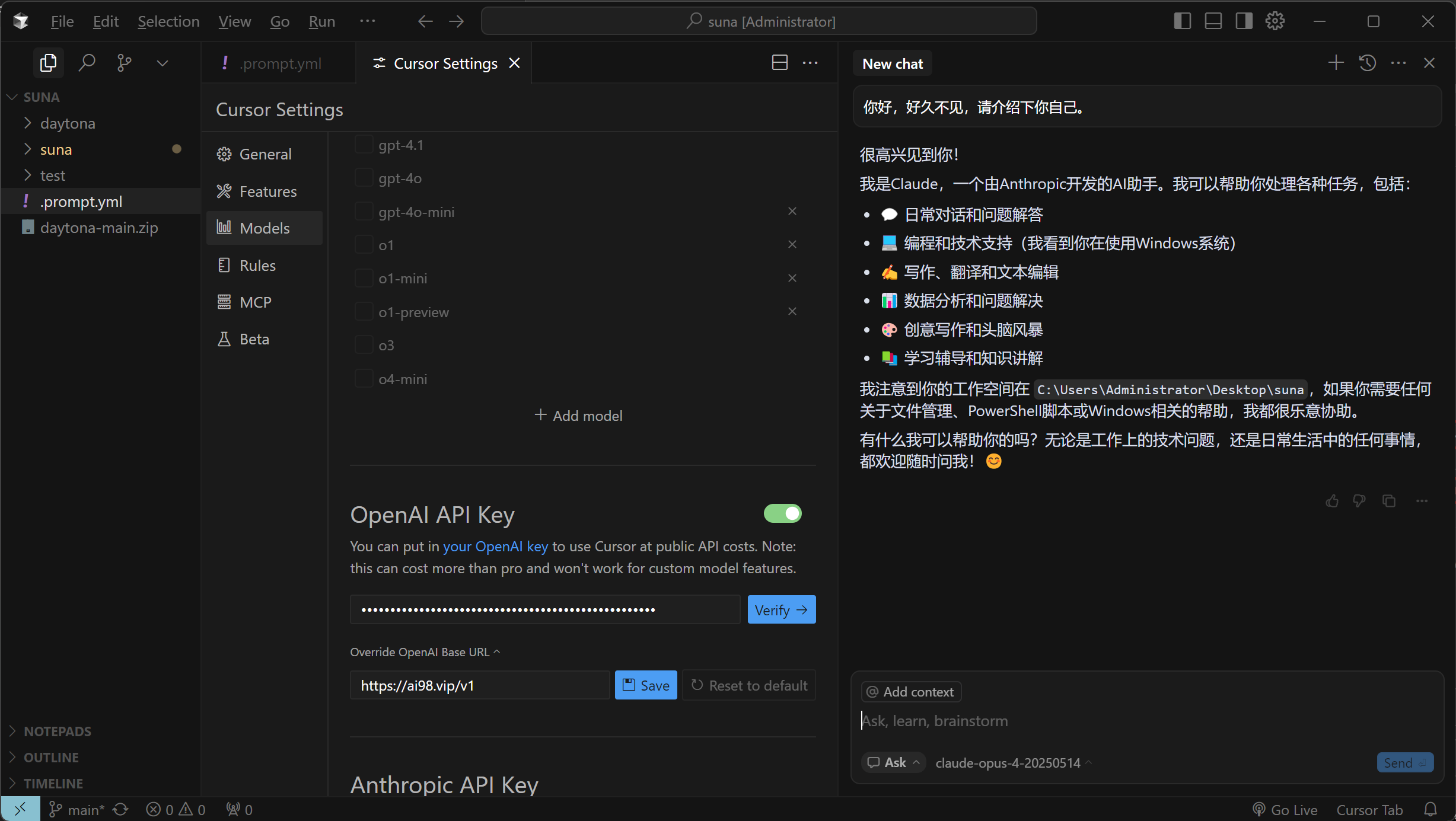The height and width of the screenshot is (821, 1456).
Task: Open notifications bell
Action: (1430, 810)
